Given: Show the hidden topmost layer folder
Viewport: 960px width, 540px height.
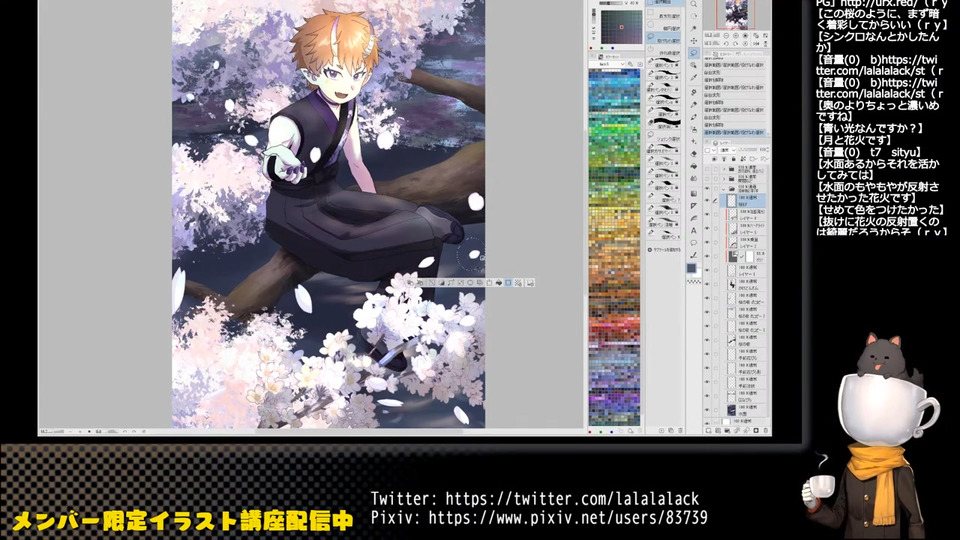Looking at the screenshot, I should 707,169.
